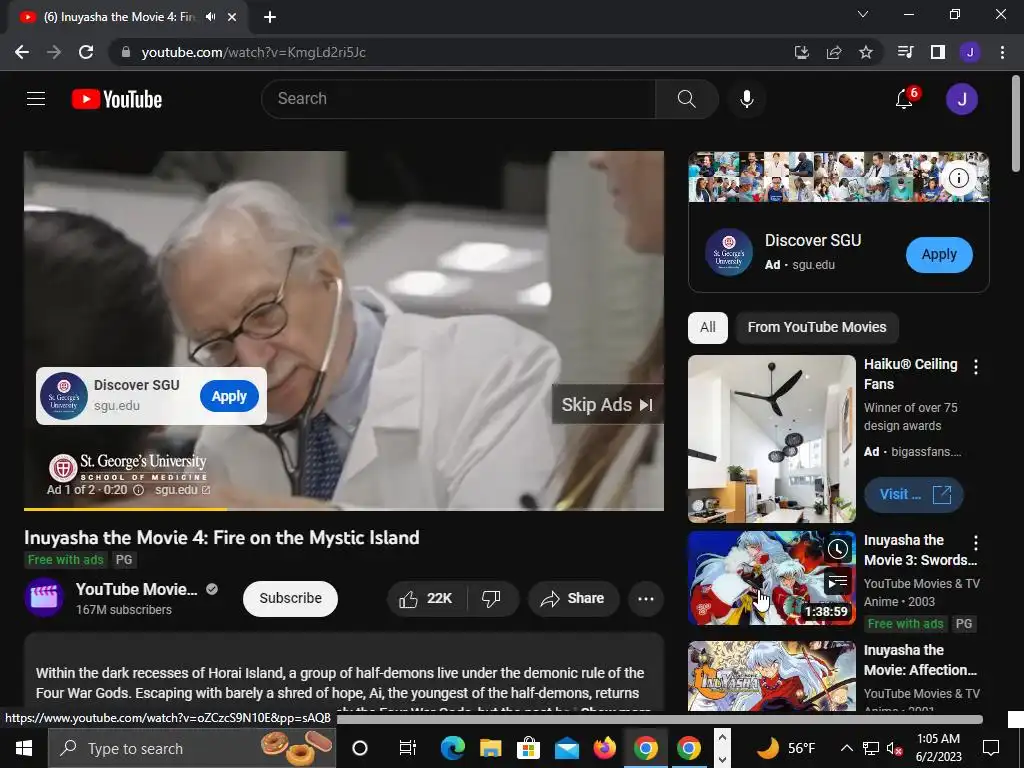Image resolution: width=1024 pixels, height=768 pixels.
Task: Open the YouTube hamburger guide menu
Action: [x=36, y=99]
